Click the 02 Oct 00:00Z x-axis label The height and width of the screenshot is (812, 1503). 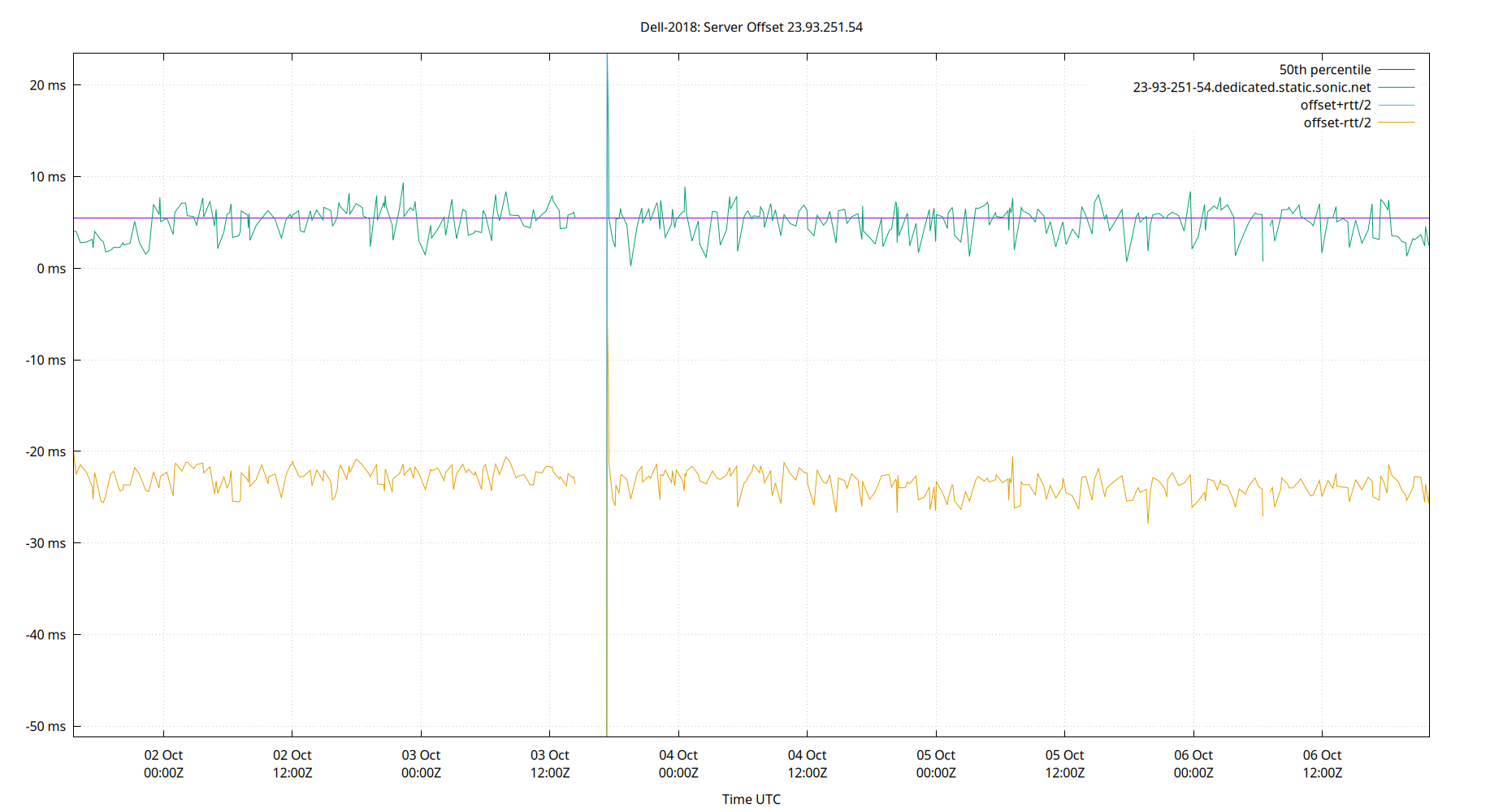[x=163, y=764]
